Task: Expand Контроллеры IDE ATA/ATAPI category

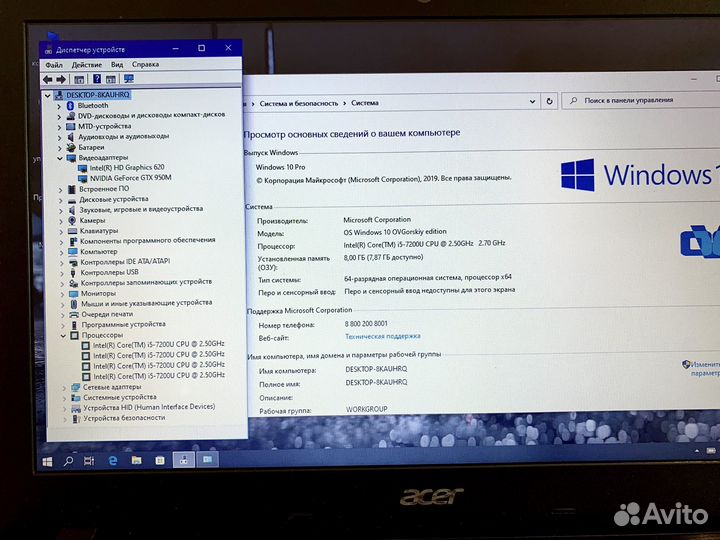Action: tap(62, 263)
